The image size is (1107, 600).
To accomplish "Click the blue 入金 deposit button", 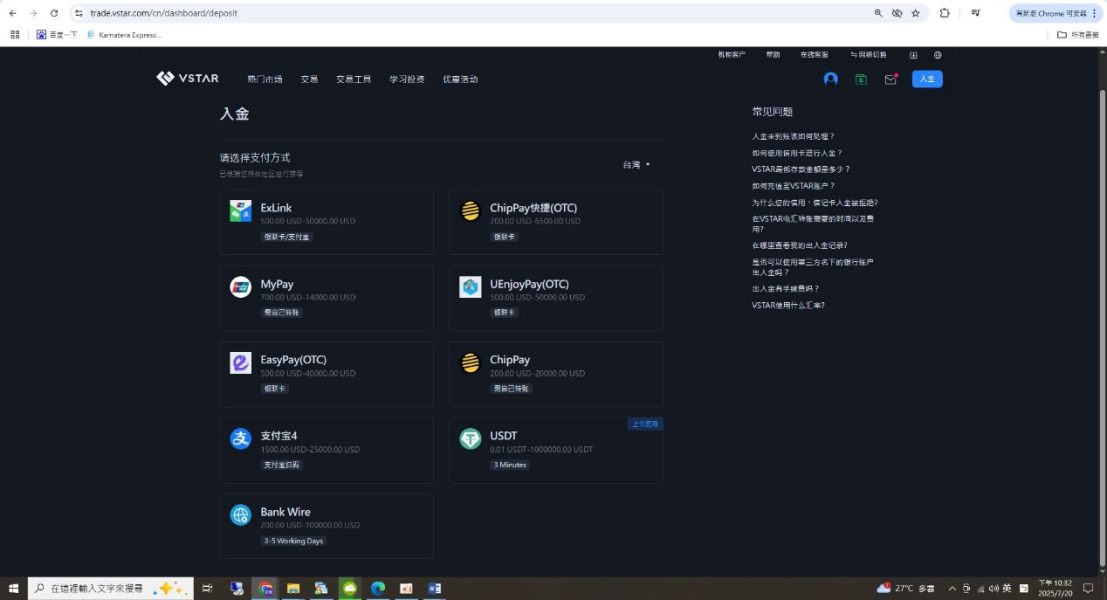I will pos(927,79).
